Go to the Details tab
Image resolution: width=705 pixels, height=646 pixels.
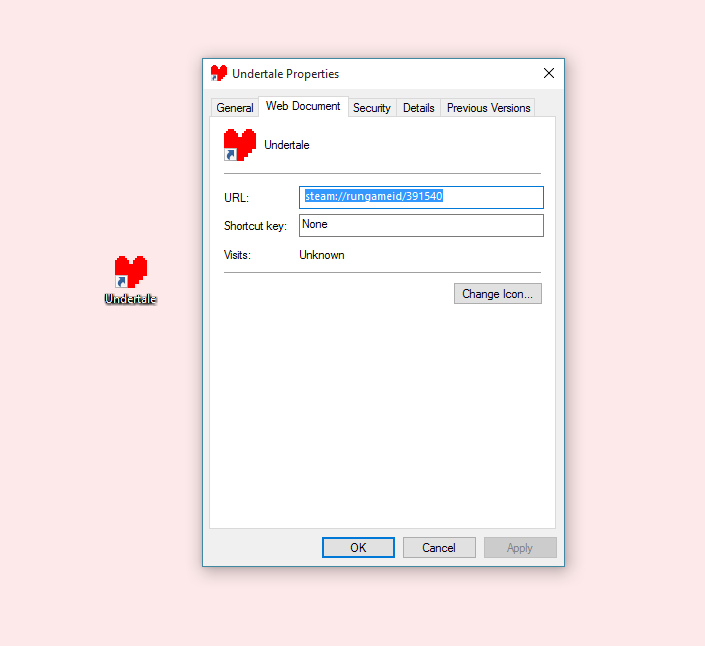(419, 108)
